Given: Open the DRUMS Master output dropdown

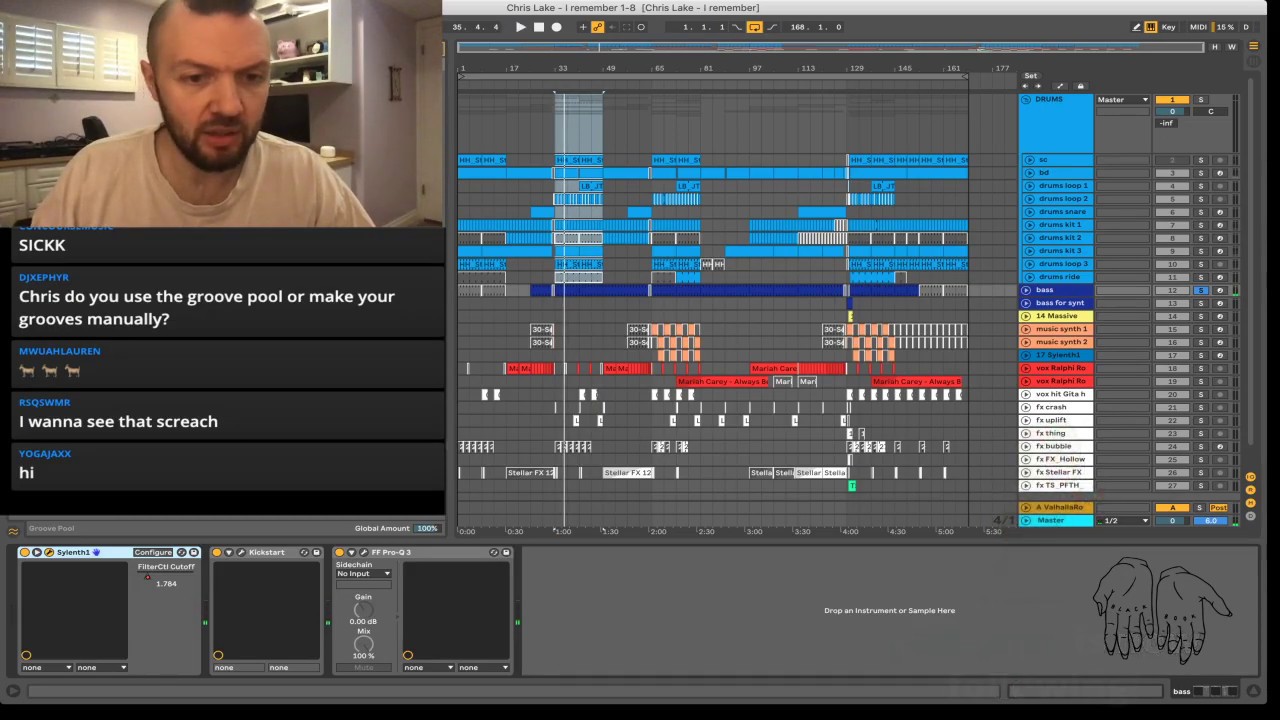Looking at the screenshot, I should (1123, 100).
